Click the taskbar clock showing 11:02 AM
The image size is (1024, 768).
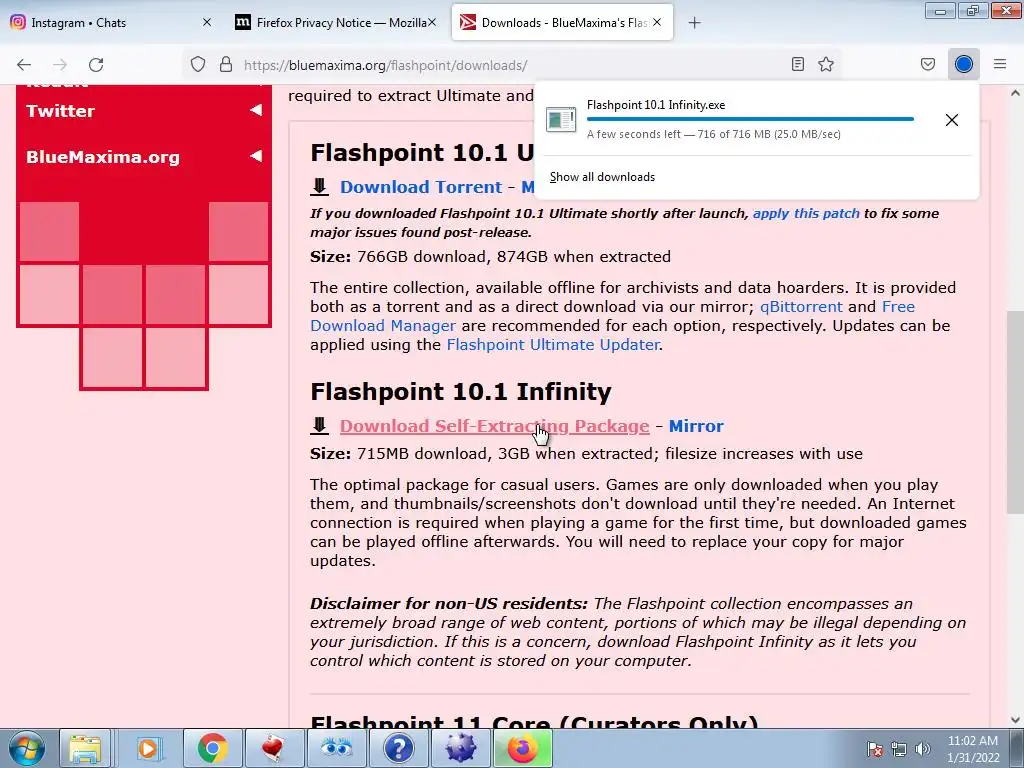pyautogui.click(x=973, y=749)
